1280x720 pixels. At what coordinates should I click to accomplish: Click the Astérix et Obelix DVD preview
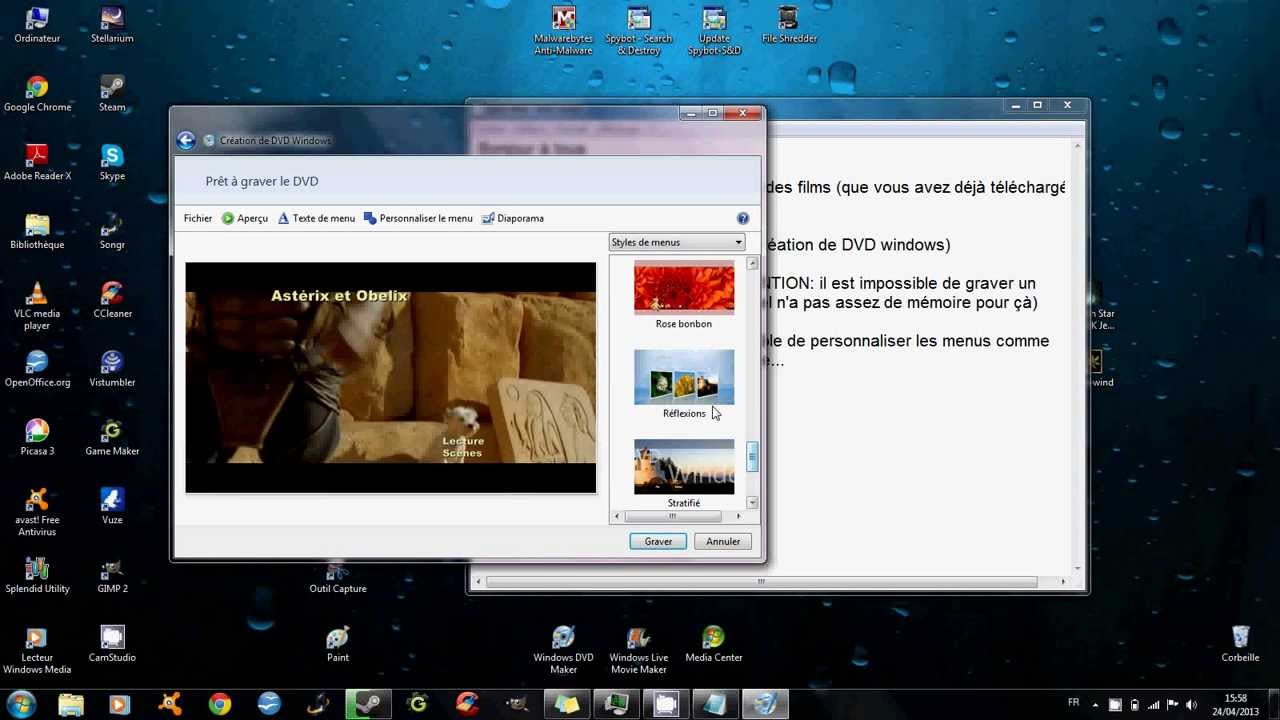coord(390,377)
